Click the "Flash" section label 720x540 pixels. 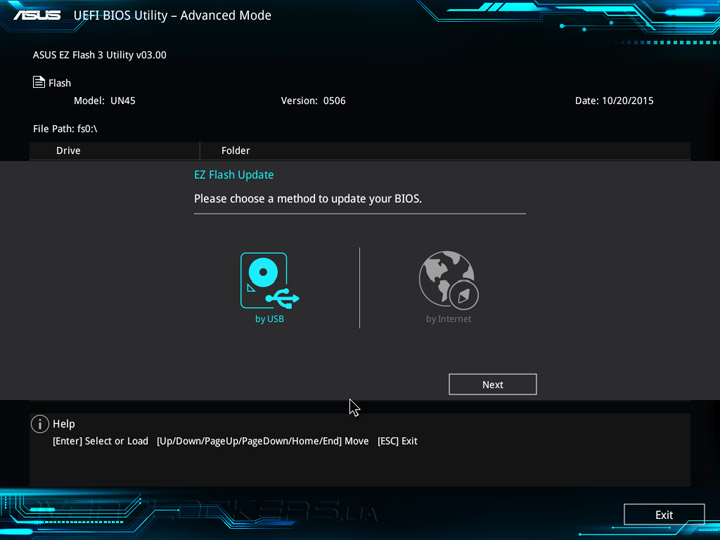60,83
